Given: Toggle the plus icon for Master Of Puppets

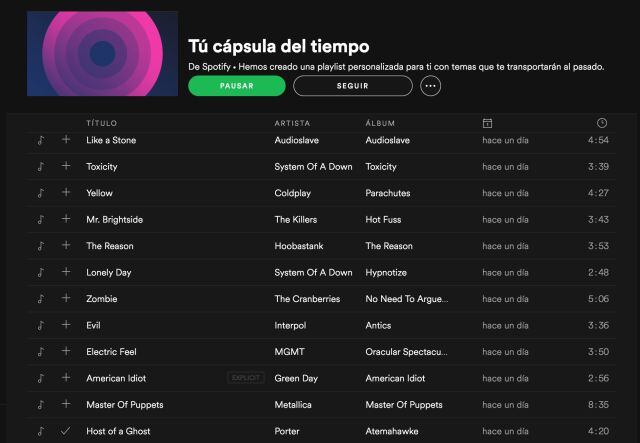Looking at the screenshot, I should 66,404.
